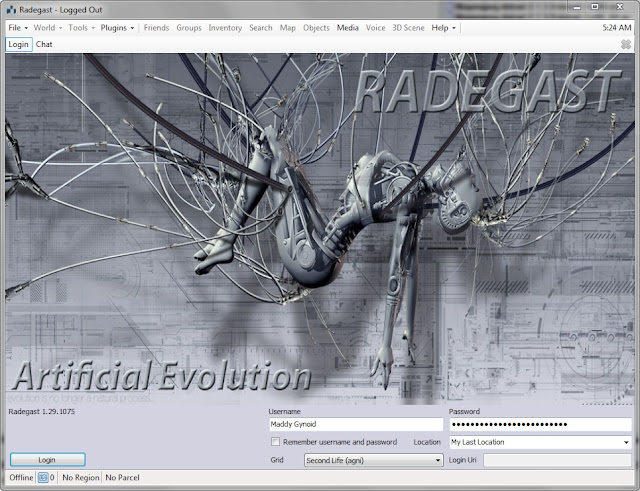Open the 3D Scene view
The image size is (640, 491).
point(408,28)
